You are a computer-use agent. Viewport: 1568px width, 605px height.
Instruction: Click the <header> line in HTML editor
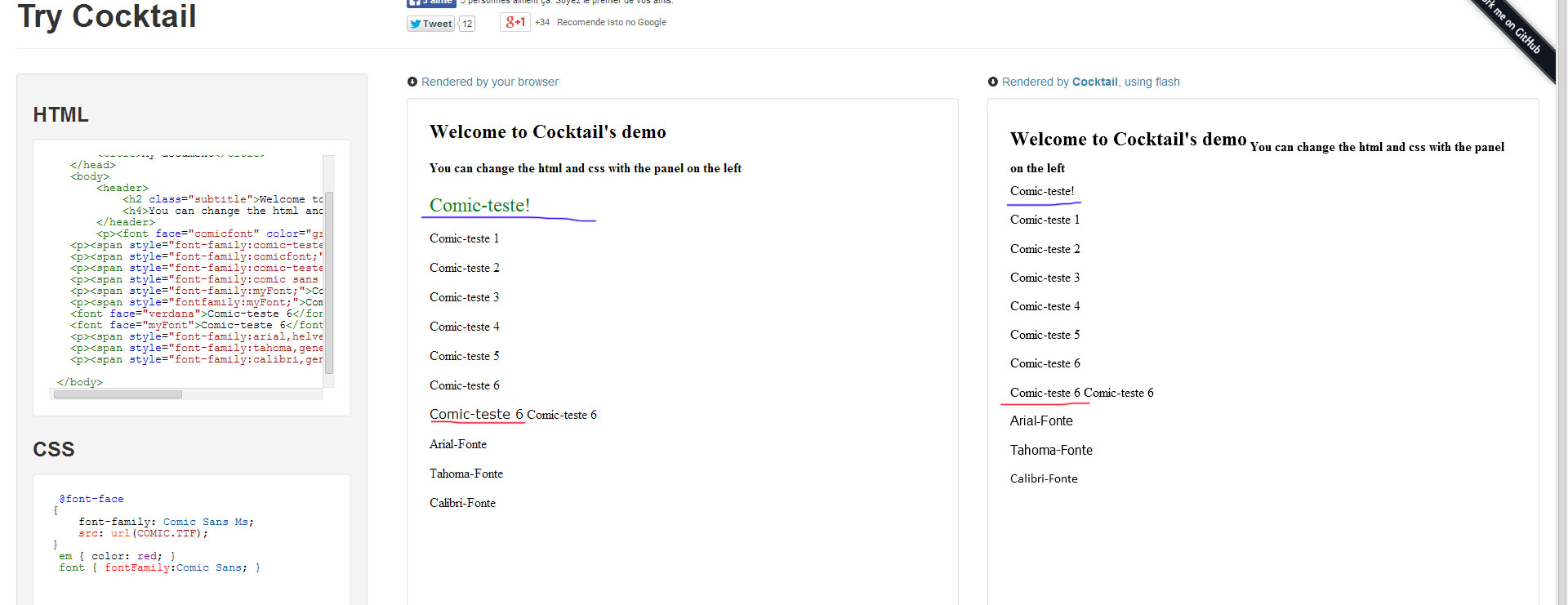122,188
